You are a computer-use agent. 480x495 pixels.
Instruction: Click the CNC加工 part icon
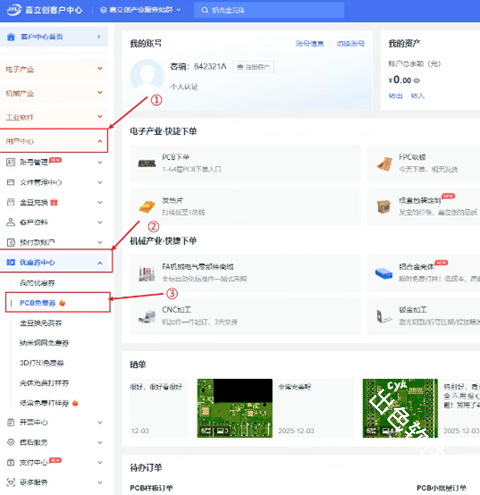[x=147, y=316]
